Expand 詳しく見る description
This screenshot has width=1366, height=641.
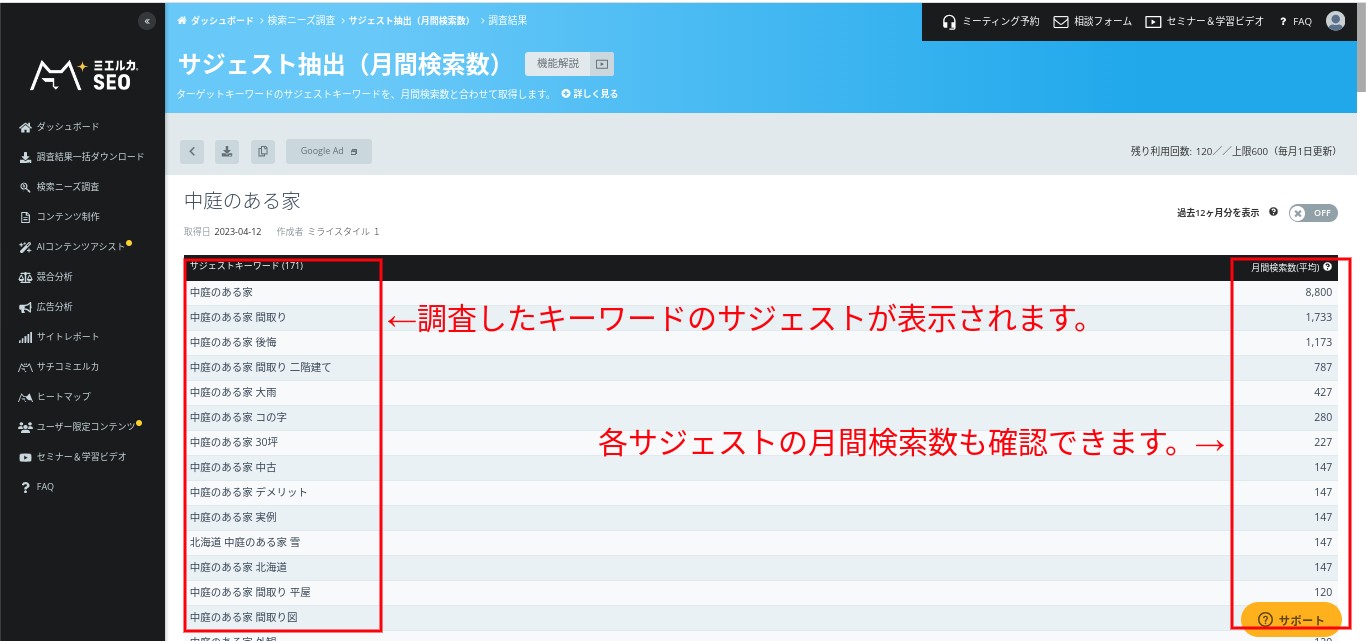(590, 94)
